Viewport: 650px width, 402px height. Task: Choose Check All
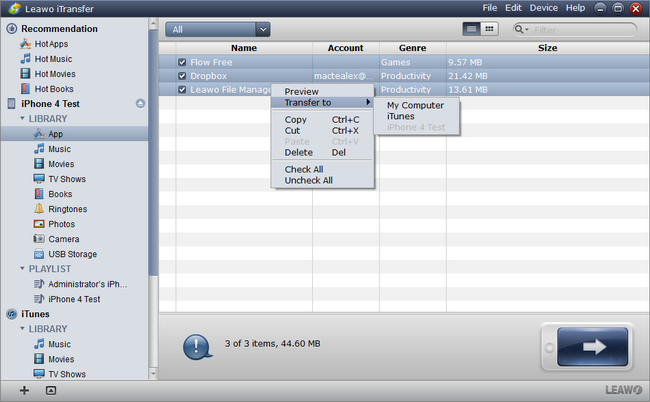[x=304, y=169]
